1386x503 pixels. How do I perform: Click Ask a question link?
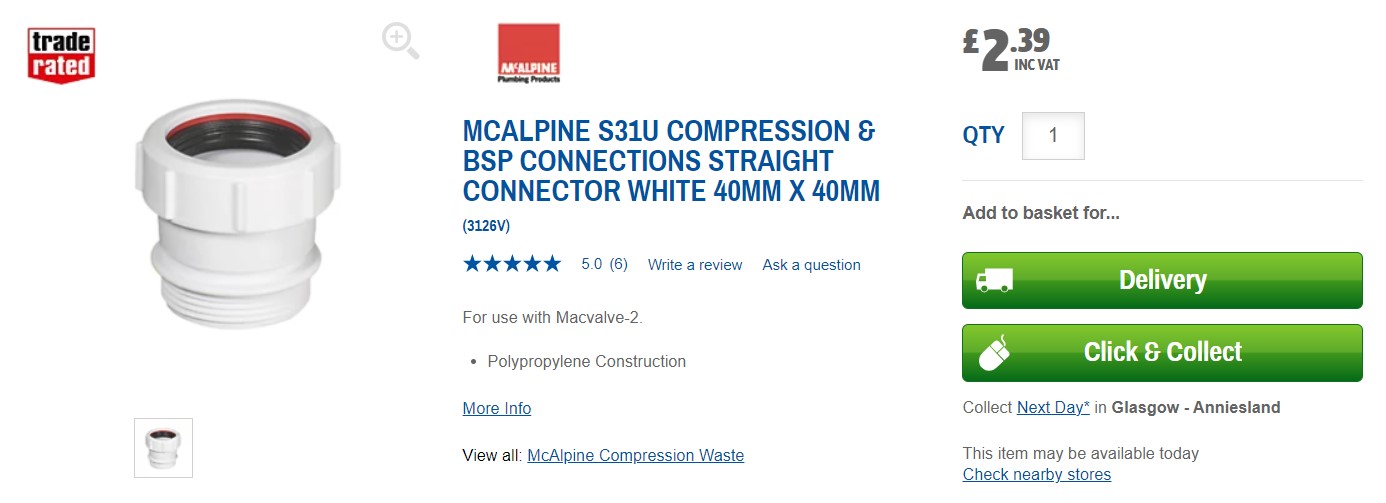pos(811,265)
